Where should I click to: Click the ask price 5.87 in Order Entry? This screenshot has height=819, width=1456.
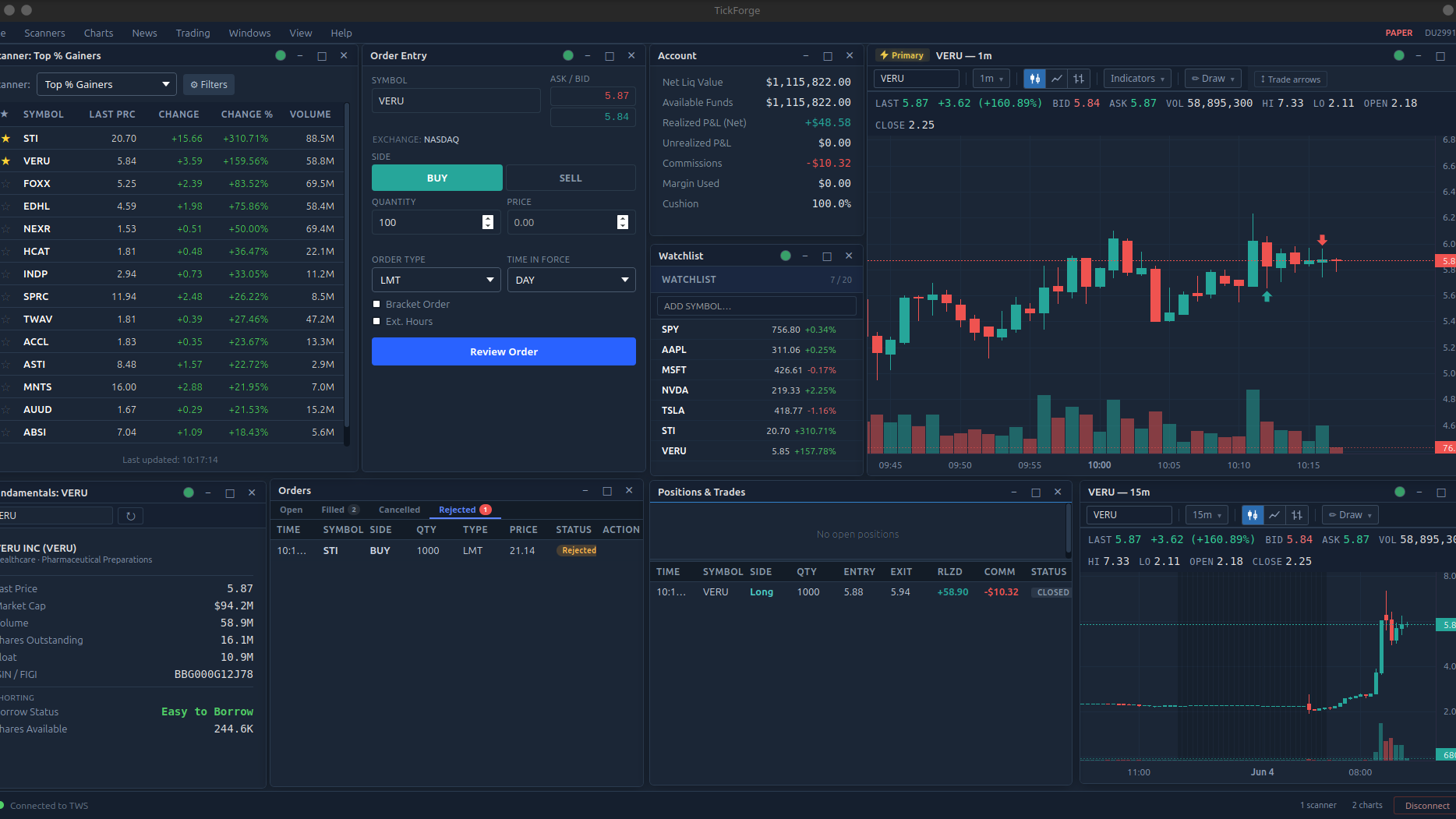coord(593,96)
